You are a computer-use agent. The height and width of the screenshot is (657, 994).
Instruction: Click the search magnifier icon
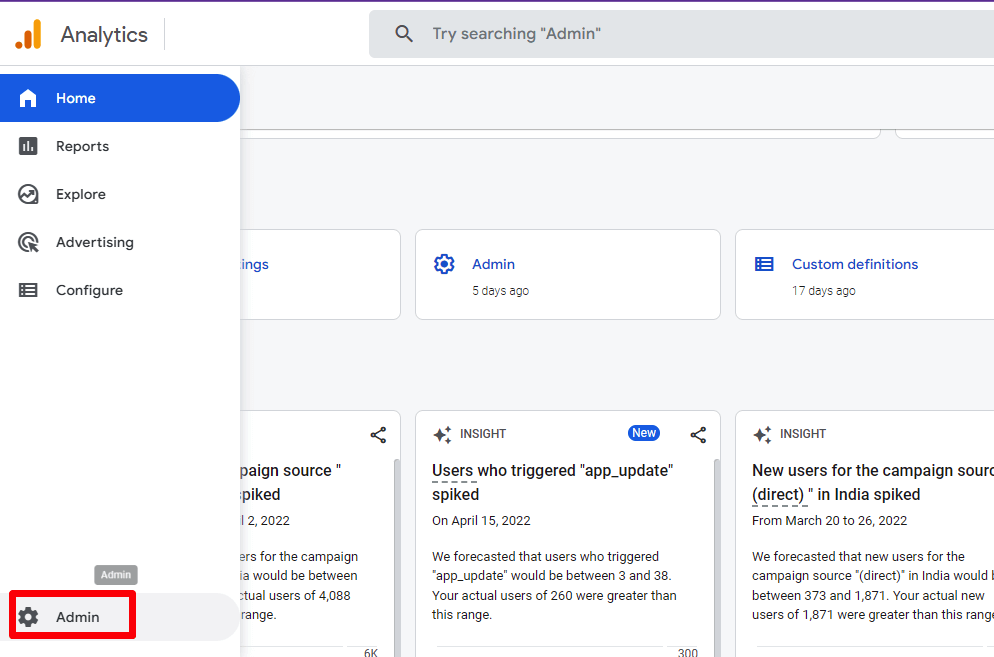coord(404,34)
